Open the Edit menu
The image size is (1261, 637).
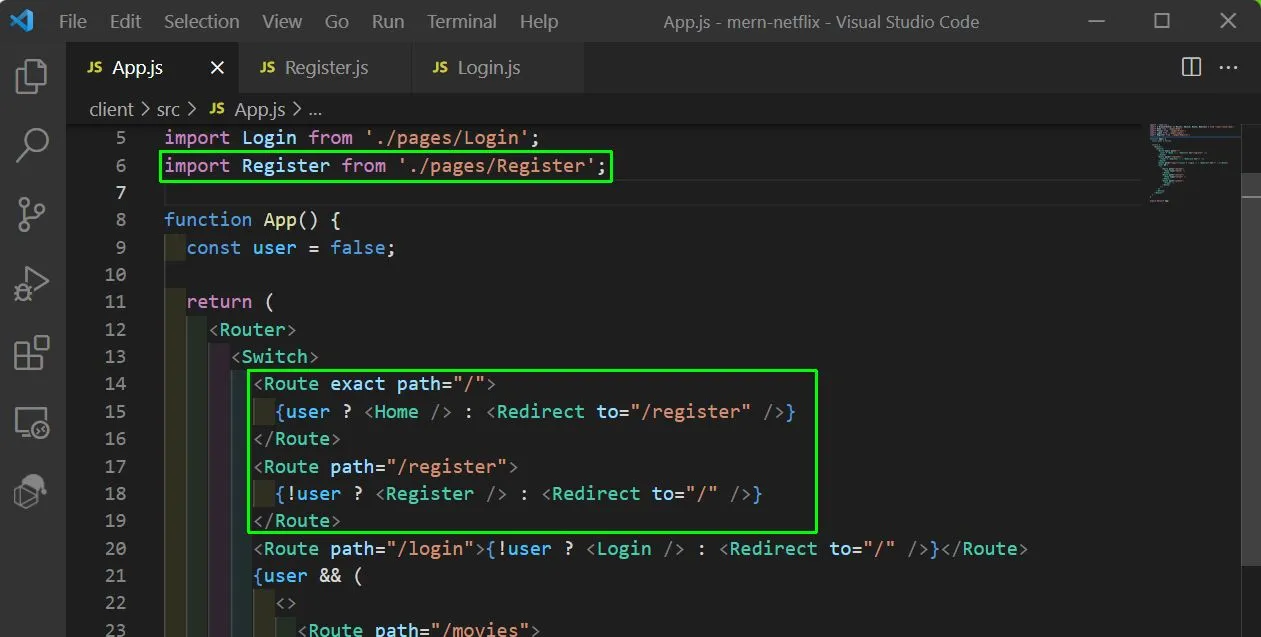[x=125, y=21]
